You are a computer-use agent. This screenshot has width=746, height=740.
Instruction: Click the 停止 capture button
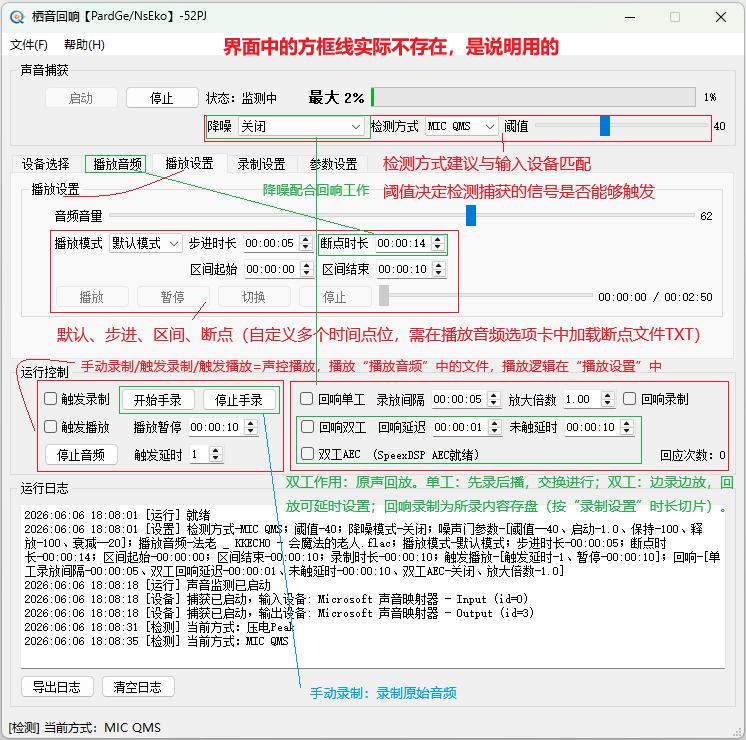[162, 98]
